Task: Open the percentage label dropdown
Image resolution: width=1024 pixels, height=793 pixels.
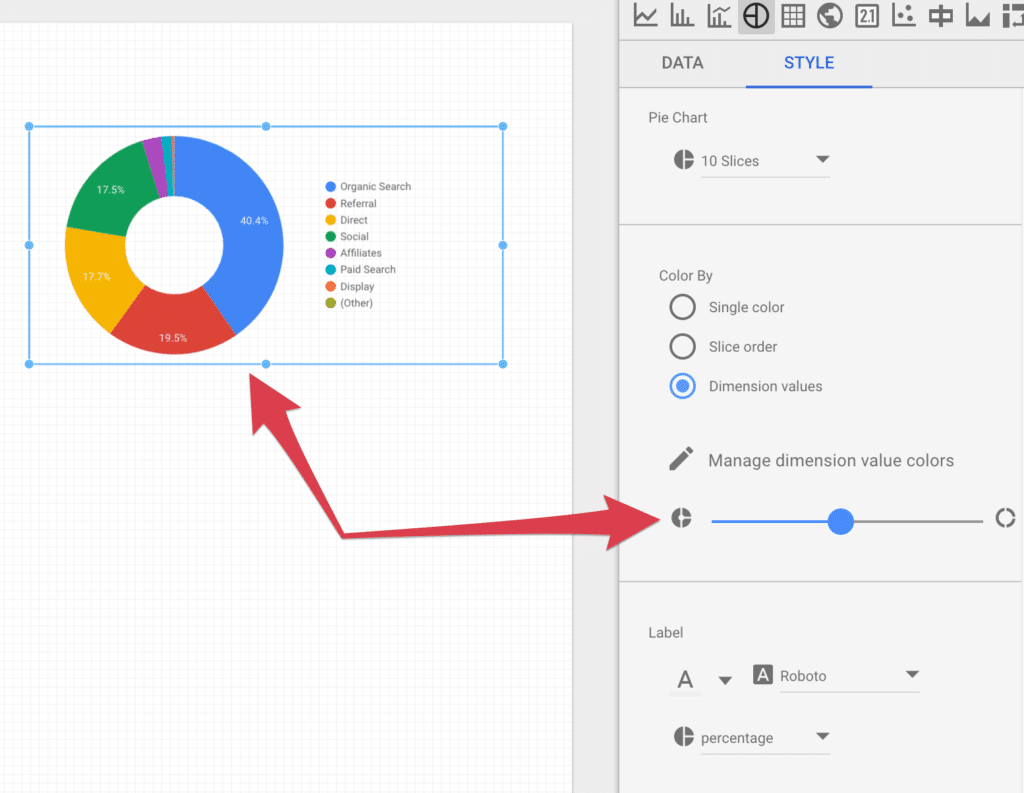Action: coord(765,737)
